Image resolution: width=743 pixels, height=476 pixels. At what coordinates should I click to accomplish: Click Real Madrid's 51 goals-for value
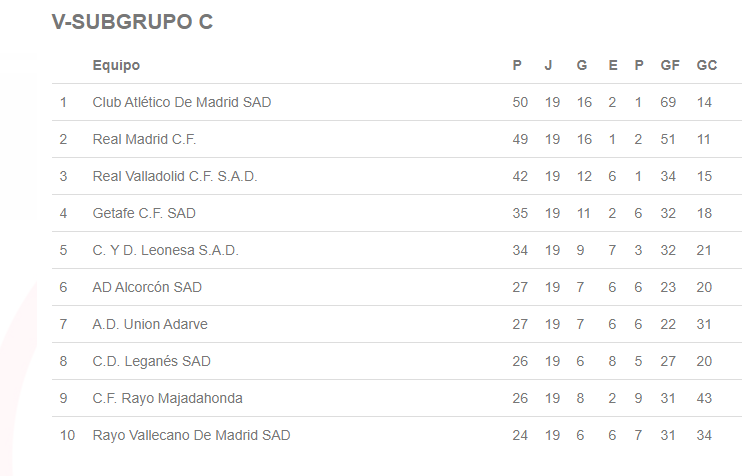coord(669,139)
